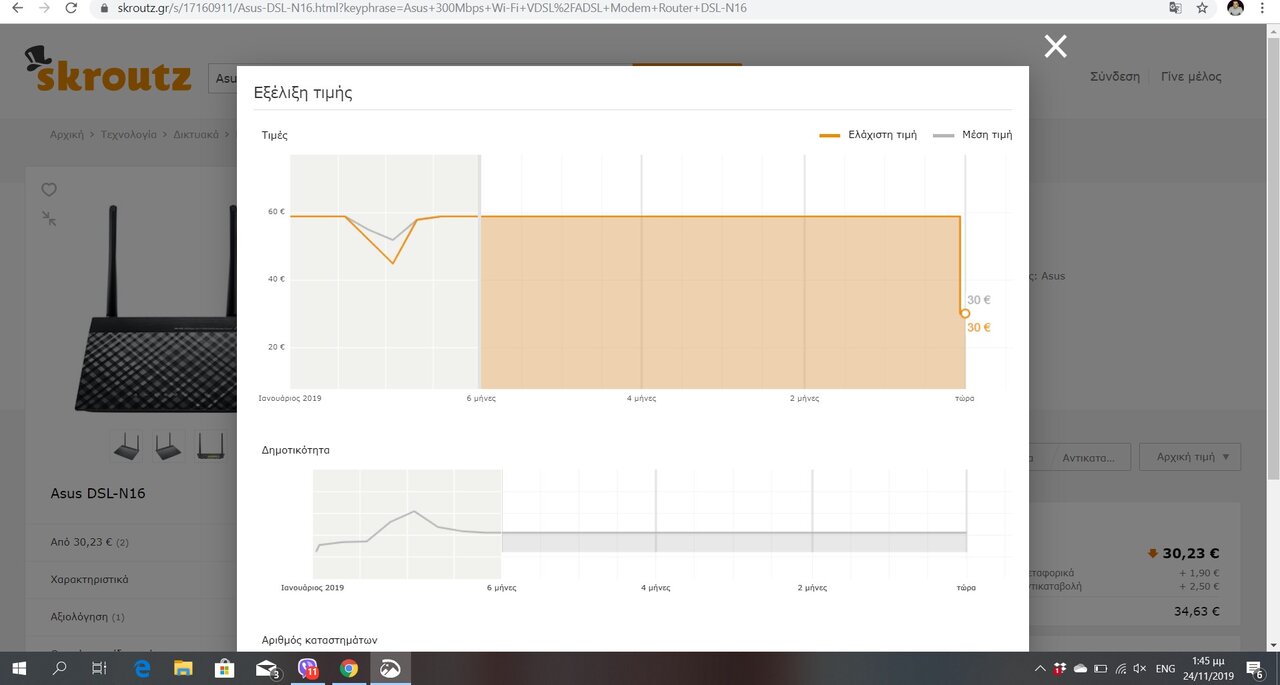Add product to favorites heart icon
This screenshot has width=1280, height=685.
[49, 190]
